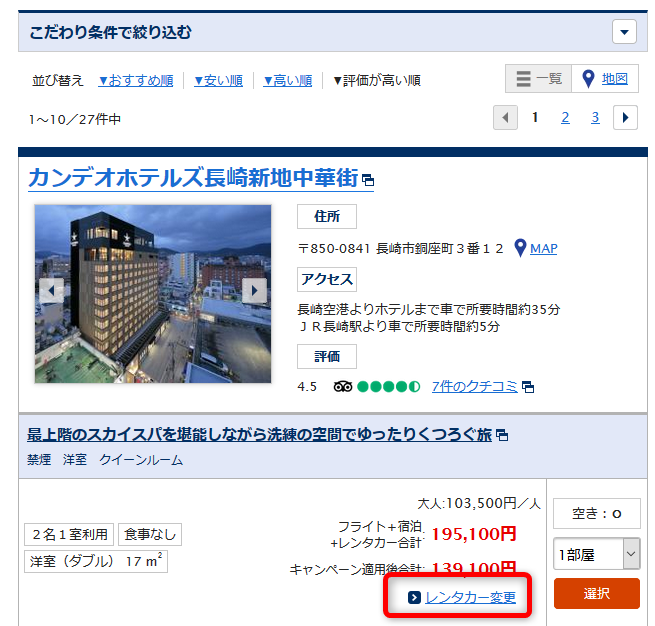Screen dimensions: 655x626
Task: Click the pin icon beside MAP
Action: (520, 248)
